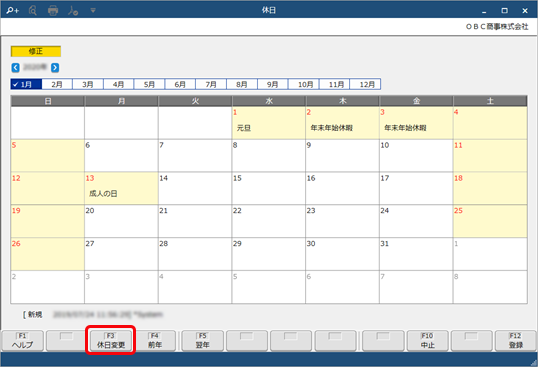Image resolution: width=538 pixels, height=367 pixels.
Task: Click the F3 休日変更 button
Action: 110,341
